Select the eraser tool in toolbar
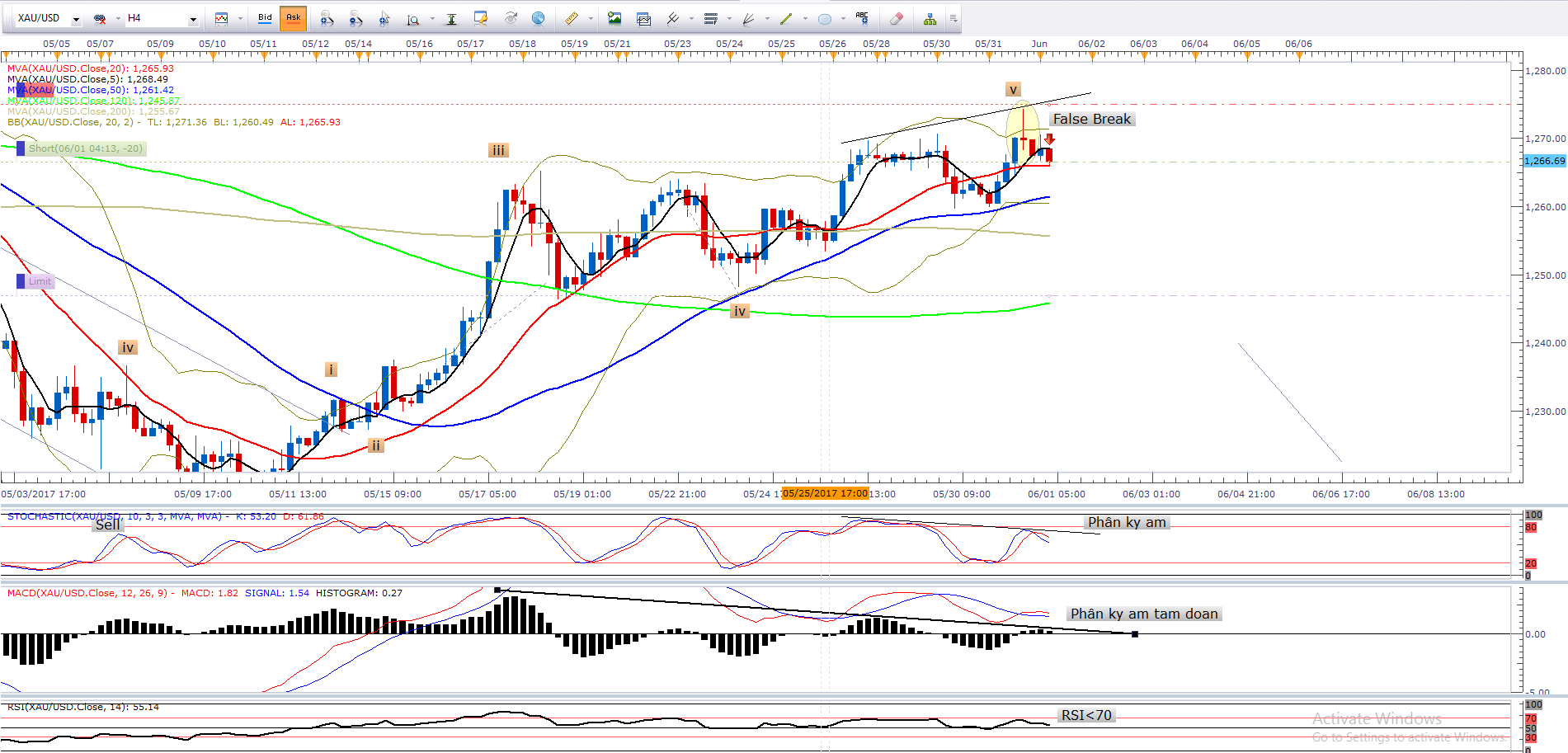1568x753 pixels. [x=896, y=18]
